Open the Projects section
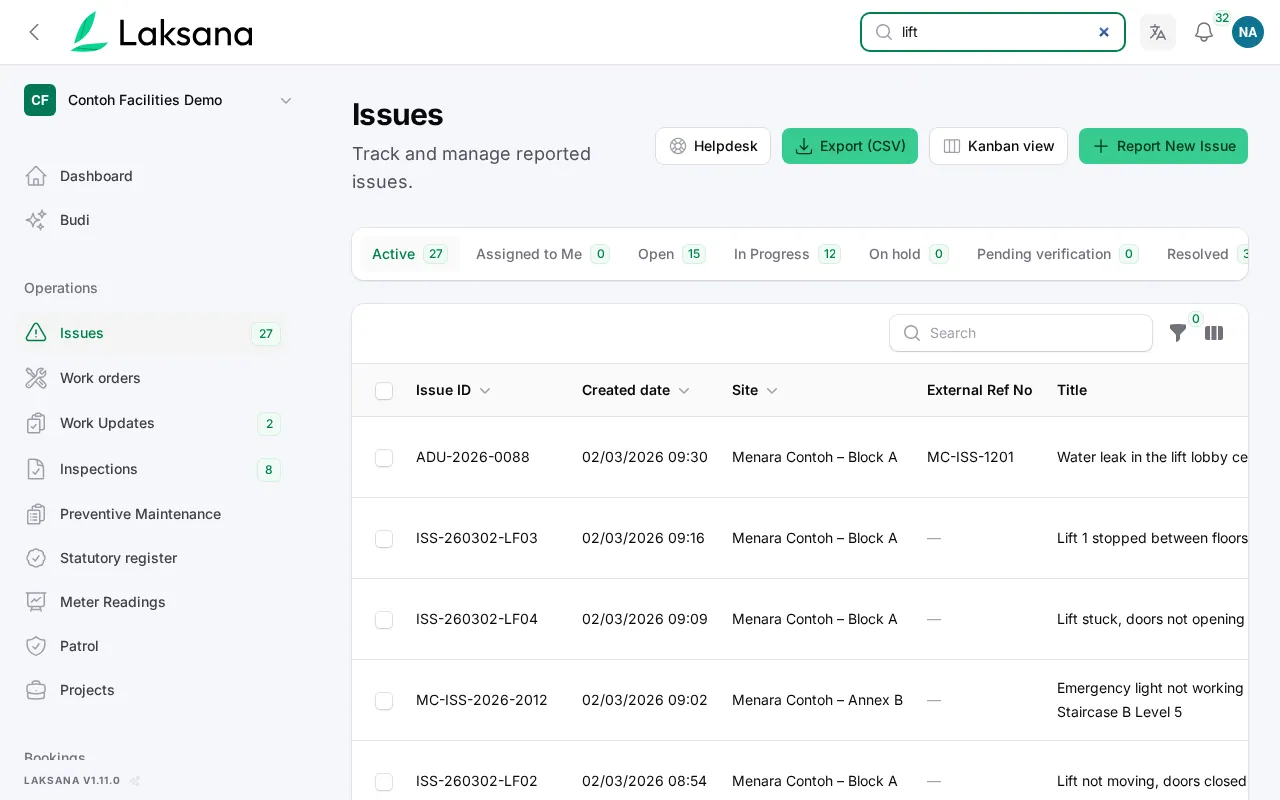1280x800 pixels. [x=152, y=690]
